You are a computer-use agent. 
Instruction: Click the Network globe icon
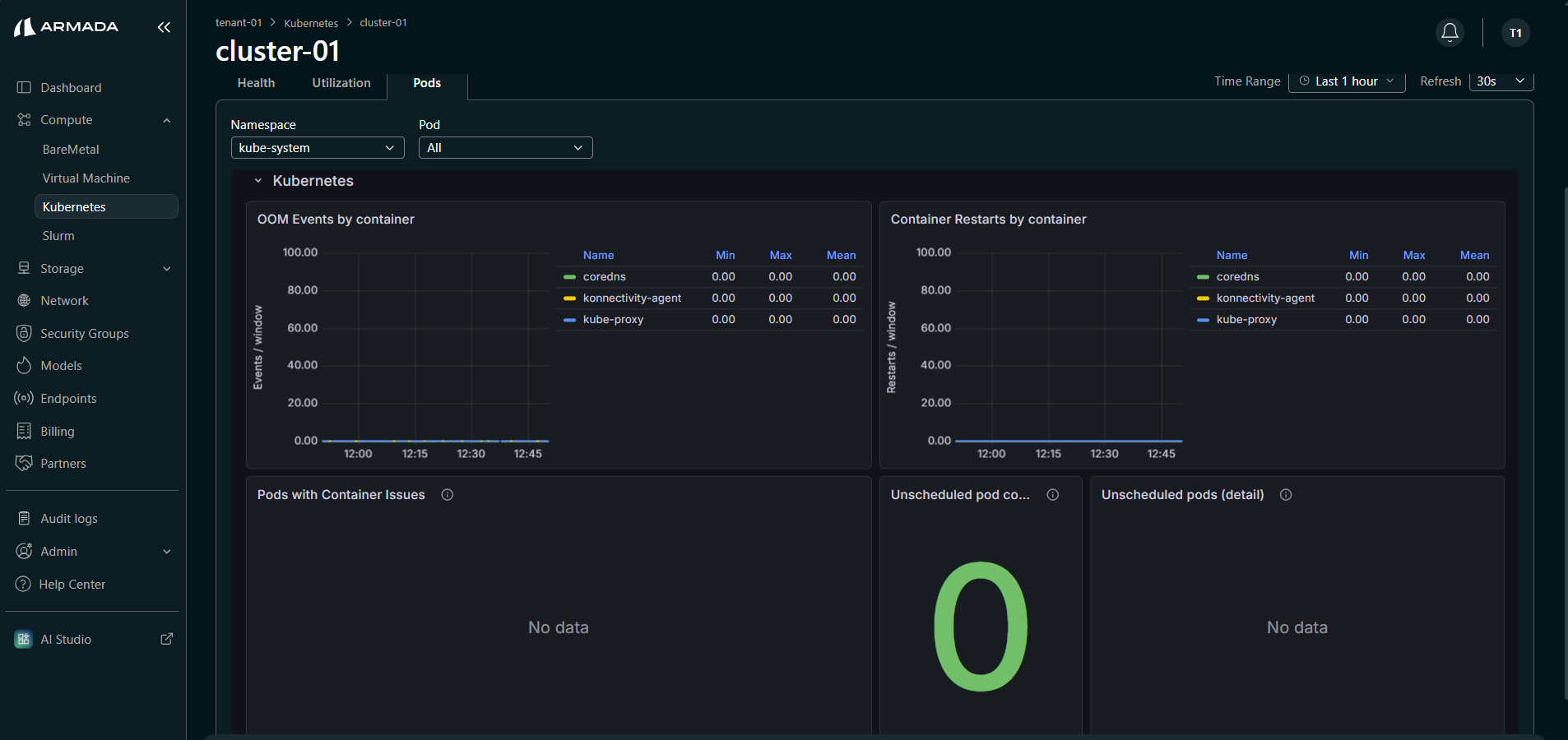24,301
